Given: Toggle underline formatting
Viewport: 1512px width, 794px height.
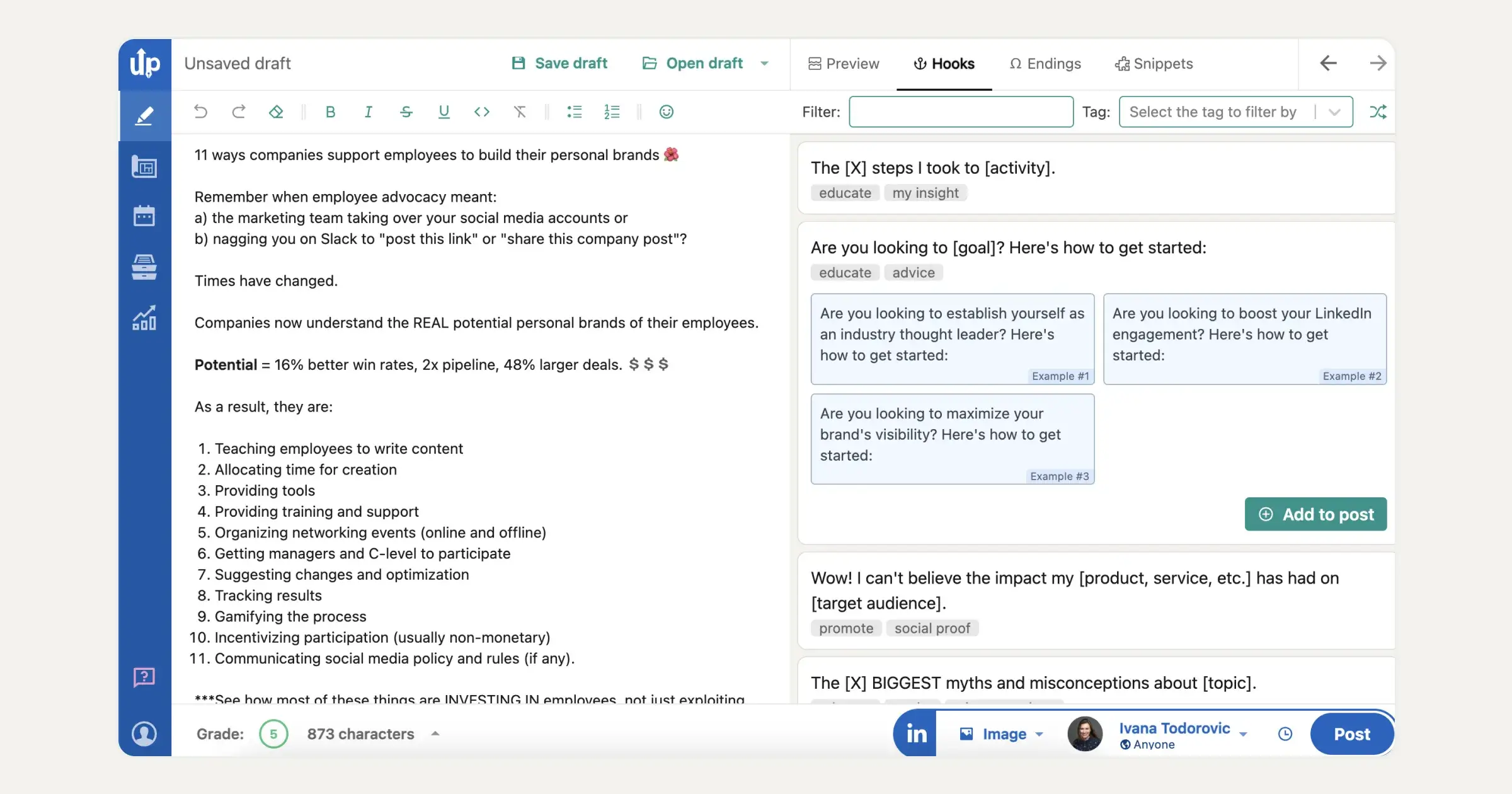Looking at the screenshot, I should 444,112.
